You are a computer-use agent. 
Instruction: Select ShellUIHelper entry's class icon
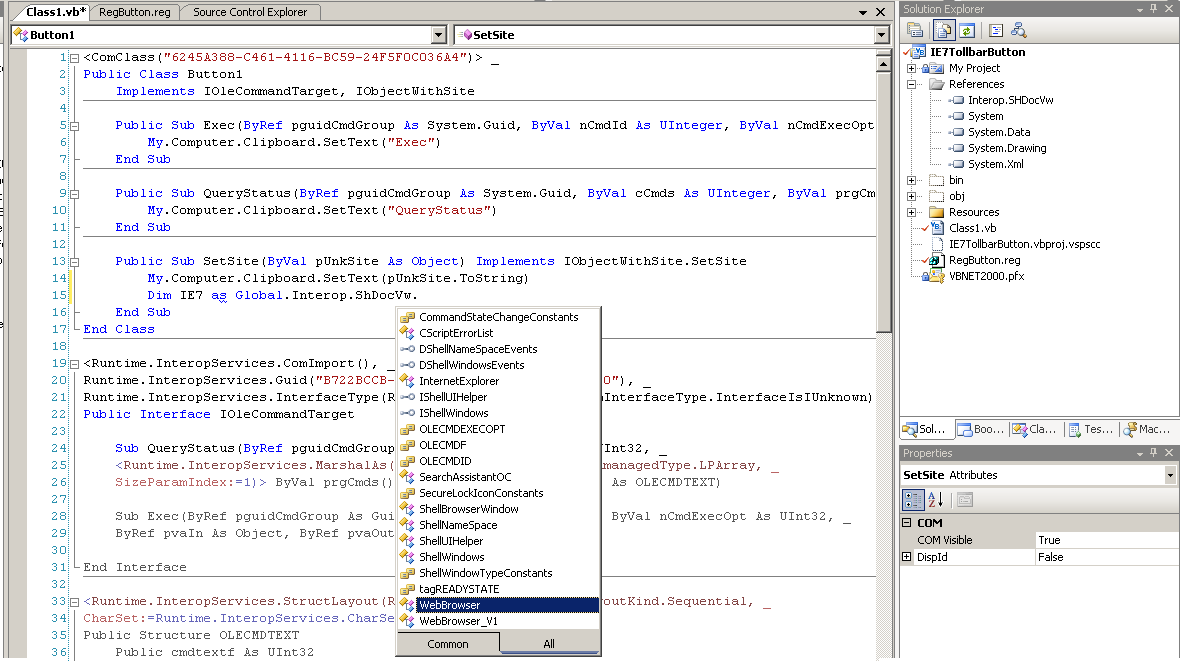pos(407,541)
